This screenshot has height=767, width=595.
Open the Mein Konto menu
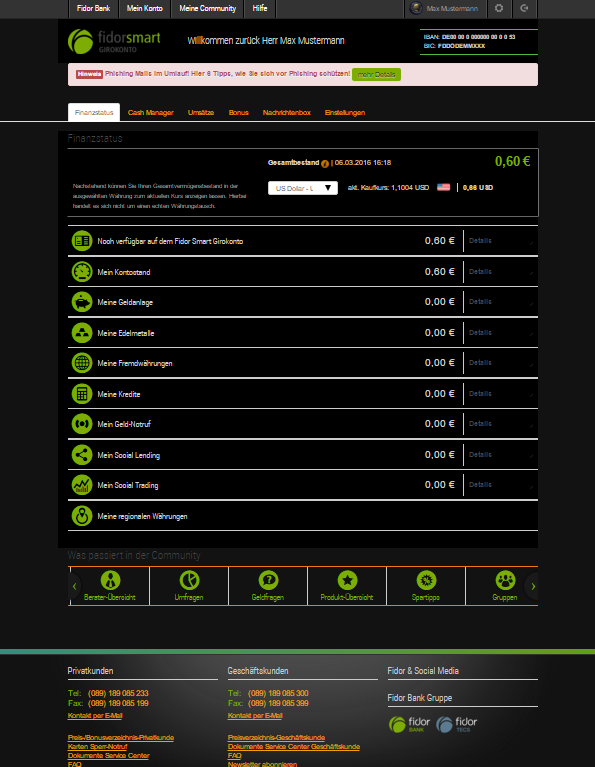[144, 8]
